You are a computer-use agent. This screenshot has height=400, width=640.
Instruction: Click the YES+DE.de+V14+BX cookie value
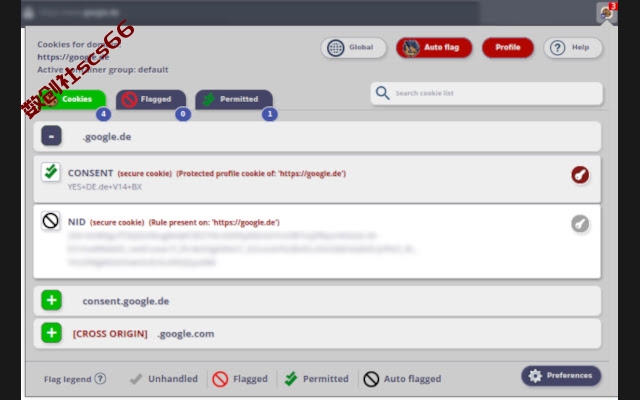tap(104, 187)
